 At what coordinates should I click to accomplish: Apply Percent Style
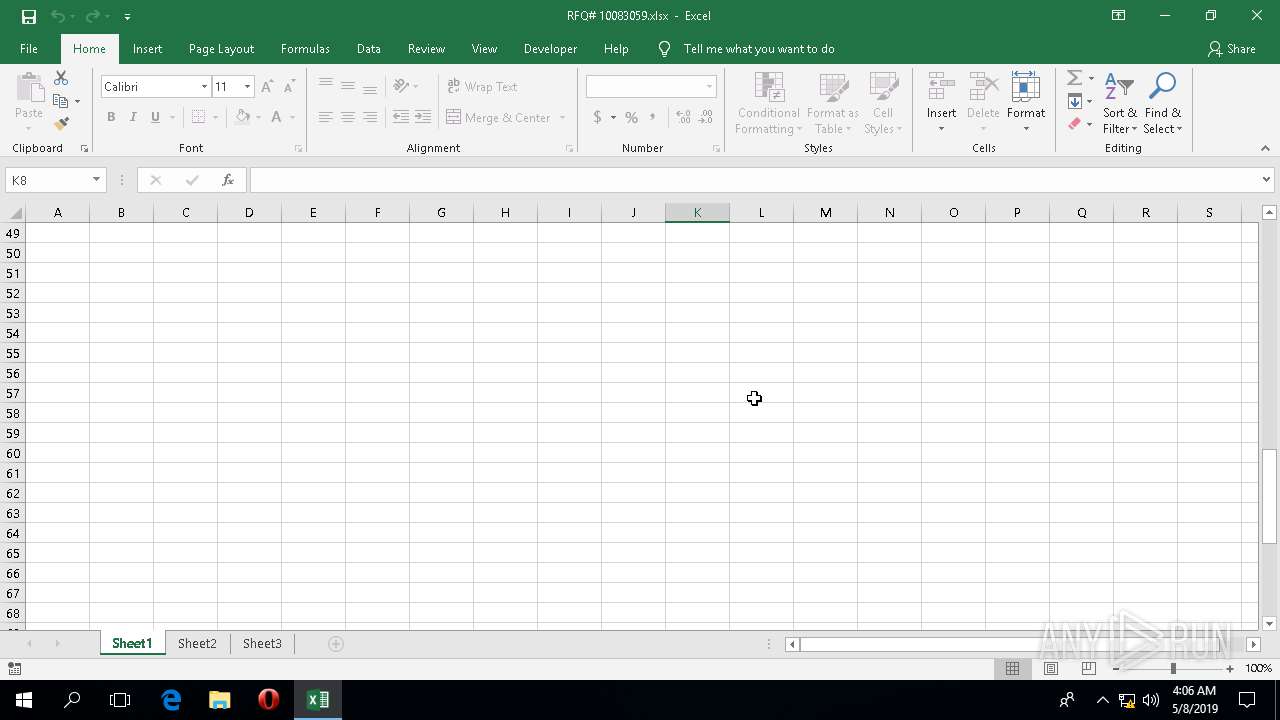click(x=631, y=117)
